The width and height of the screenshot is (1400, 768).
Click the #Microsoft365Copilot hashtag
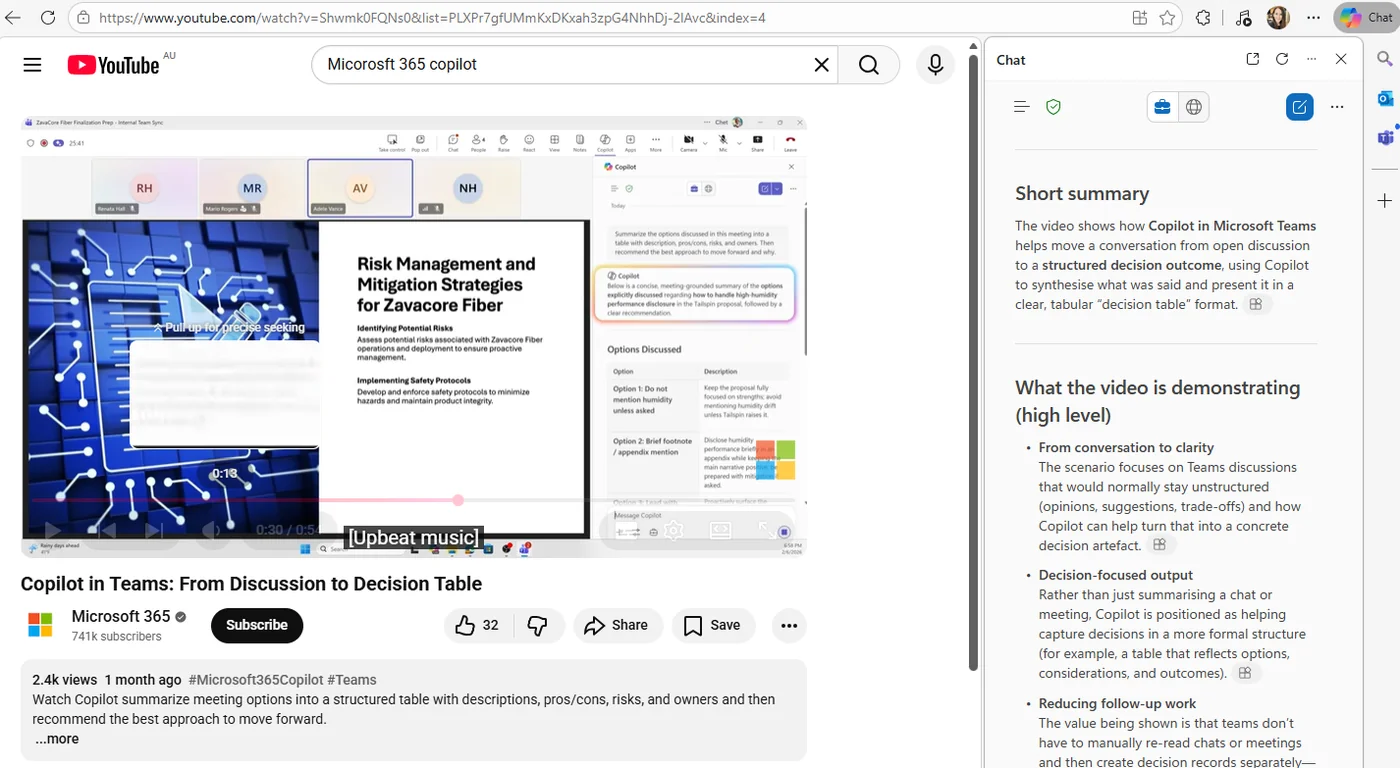[x=255, y=680]
